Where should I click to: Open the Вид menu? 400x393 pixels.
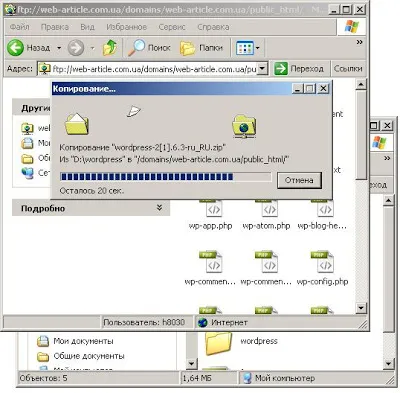(x=87, y=27)
